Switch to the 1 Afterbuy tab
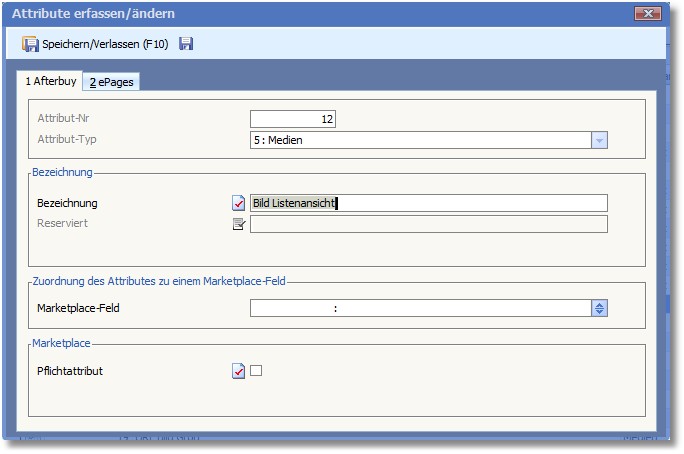Image resolution: width=684 pixels, height=454 pixels. [x=51, y=82]
